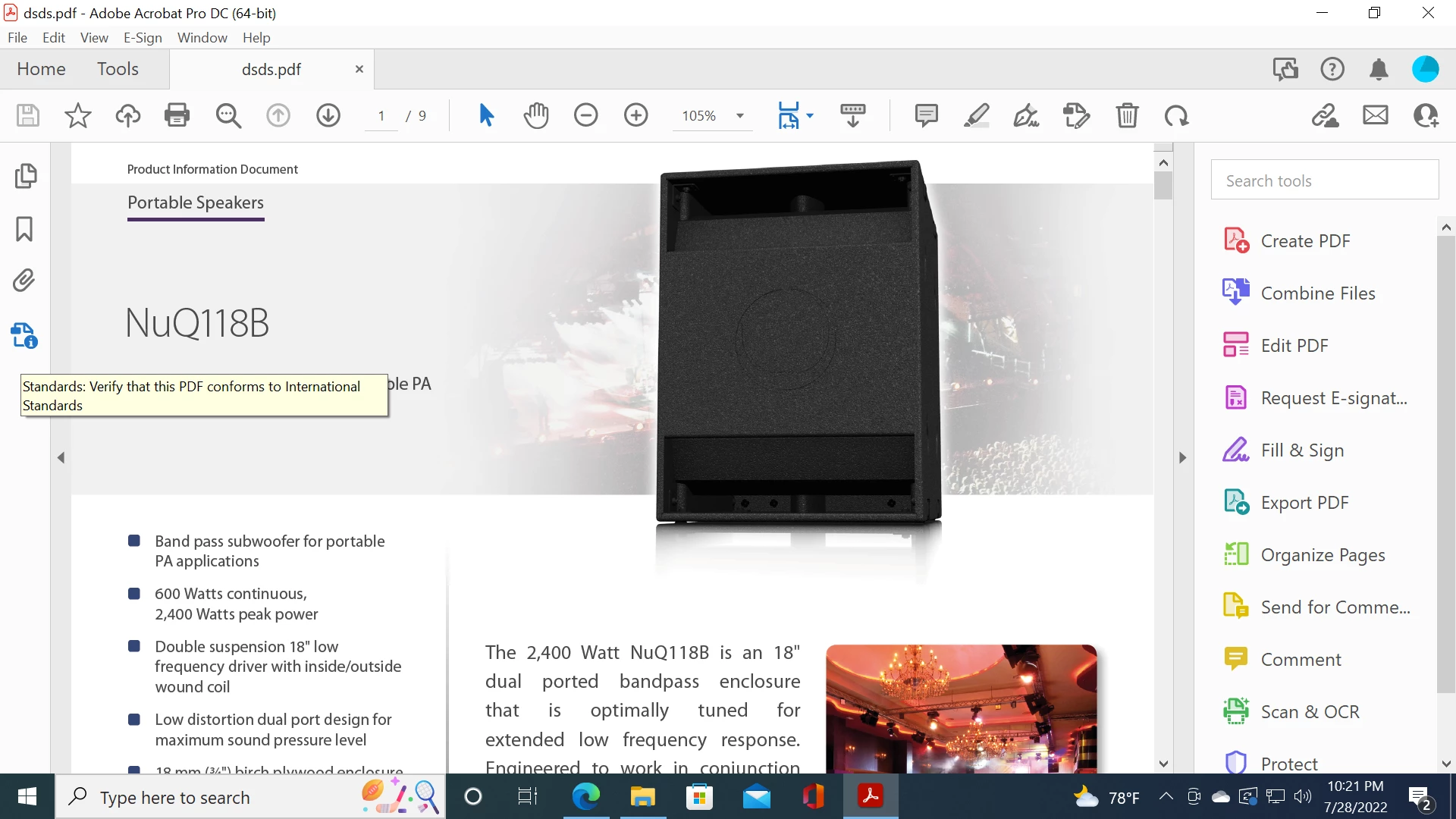1456x819 pixels.
Task: Click the Add comment sticky note icon
Action: (926, 115)
